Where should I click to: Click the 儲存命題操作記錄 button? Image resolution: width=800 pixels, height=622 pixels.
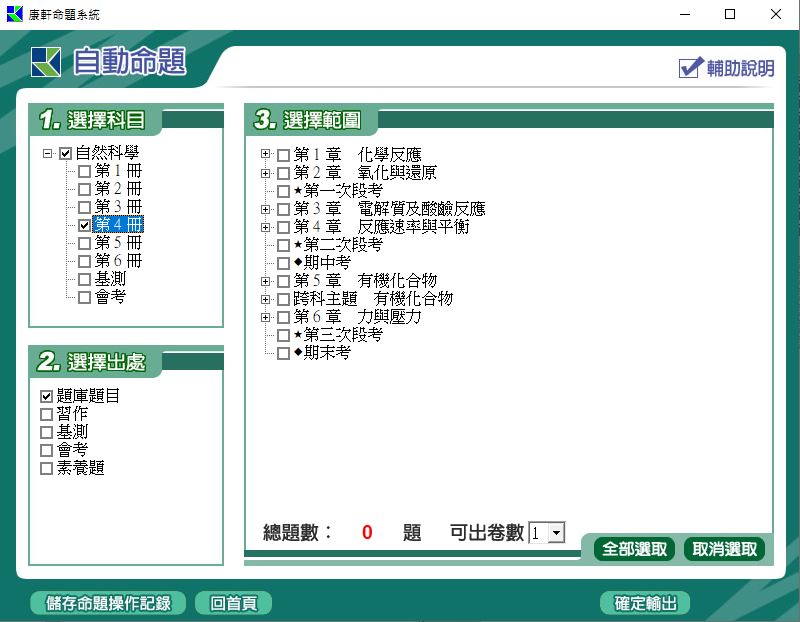coord(102,603)
